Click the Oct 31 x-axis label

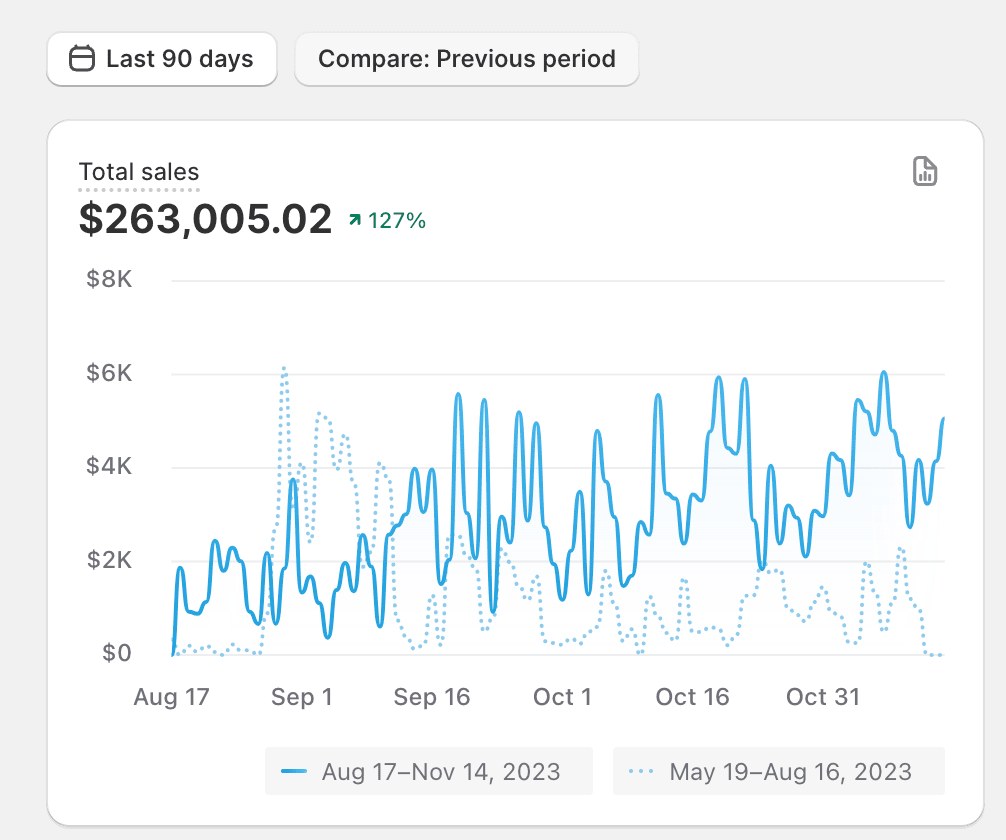(x=823, y=697)
